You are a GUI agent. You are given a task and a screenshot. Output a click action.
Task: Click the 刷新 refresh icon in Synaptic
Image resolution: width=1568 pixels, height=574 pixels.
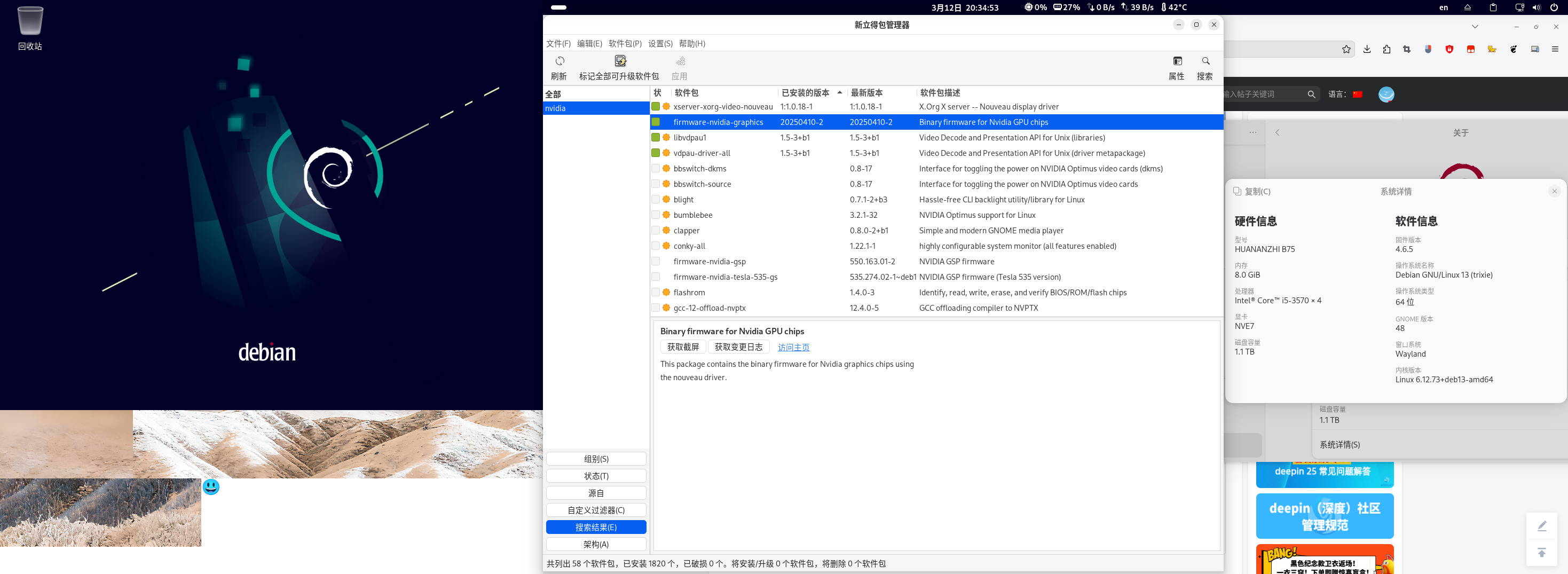click(x=560, y=61)
